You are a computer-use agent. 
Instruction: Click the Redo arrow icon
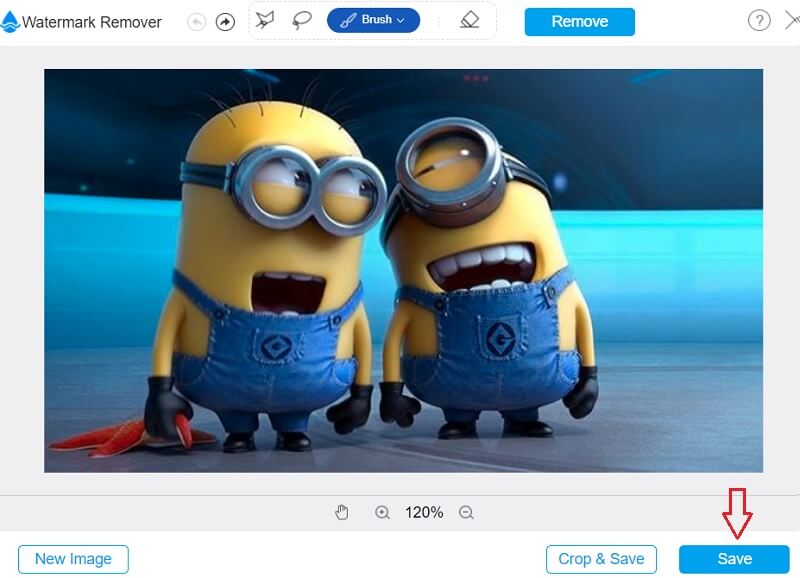[x=225, y=21]
